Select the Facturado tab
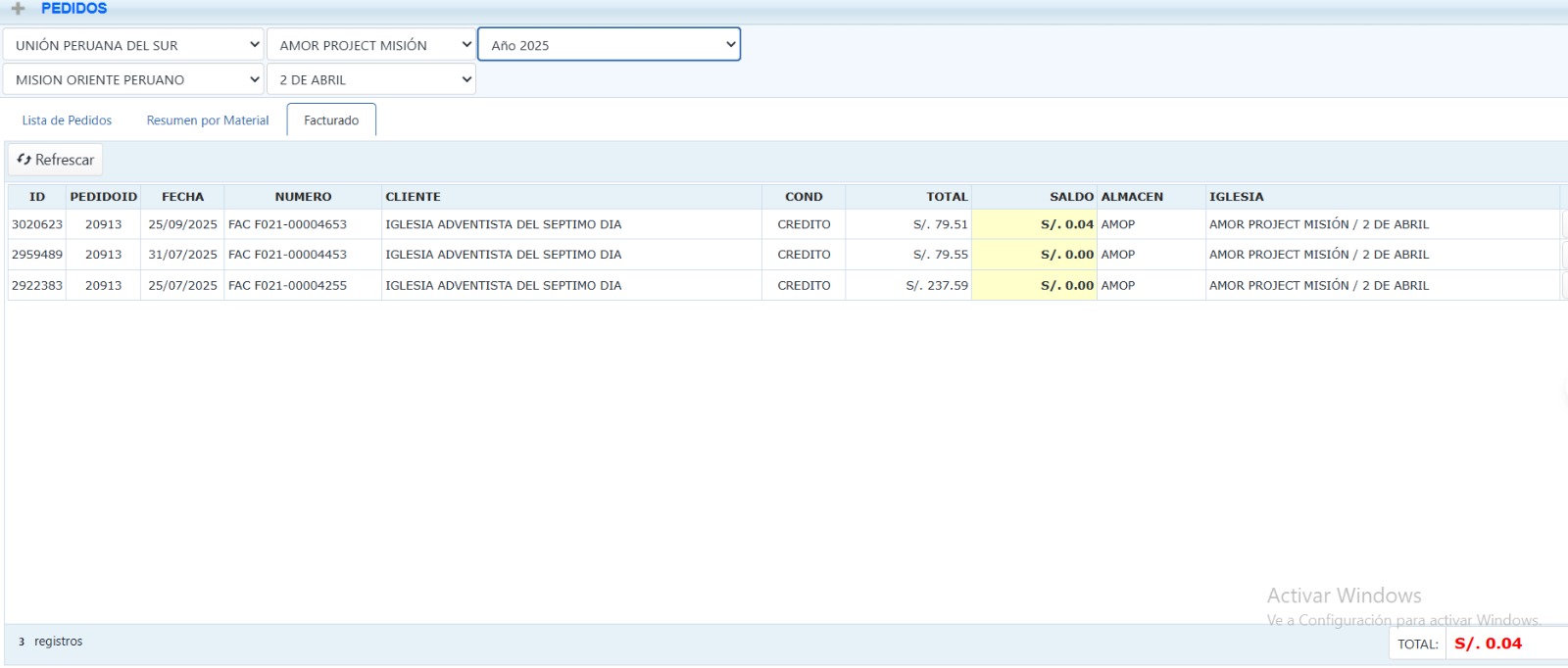Screen dimensions: 1568x668 pyautogui.click(x=331, y=120)
